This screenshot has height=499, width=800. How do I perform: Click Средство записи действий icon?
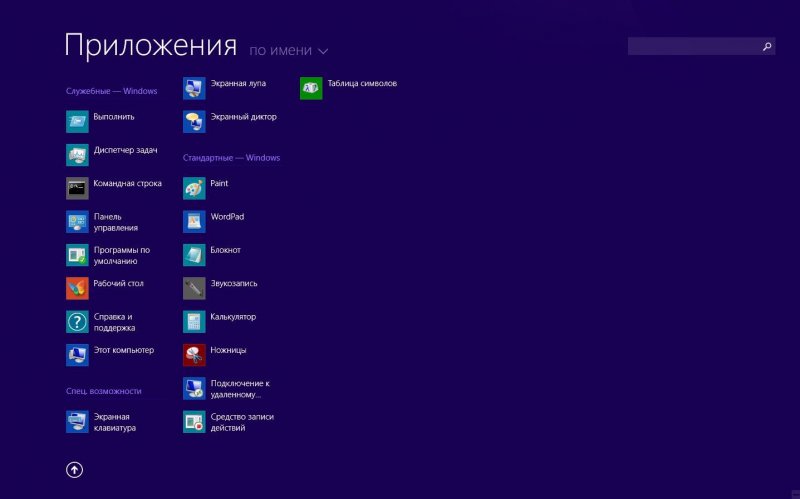pos(194,422)
